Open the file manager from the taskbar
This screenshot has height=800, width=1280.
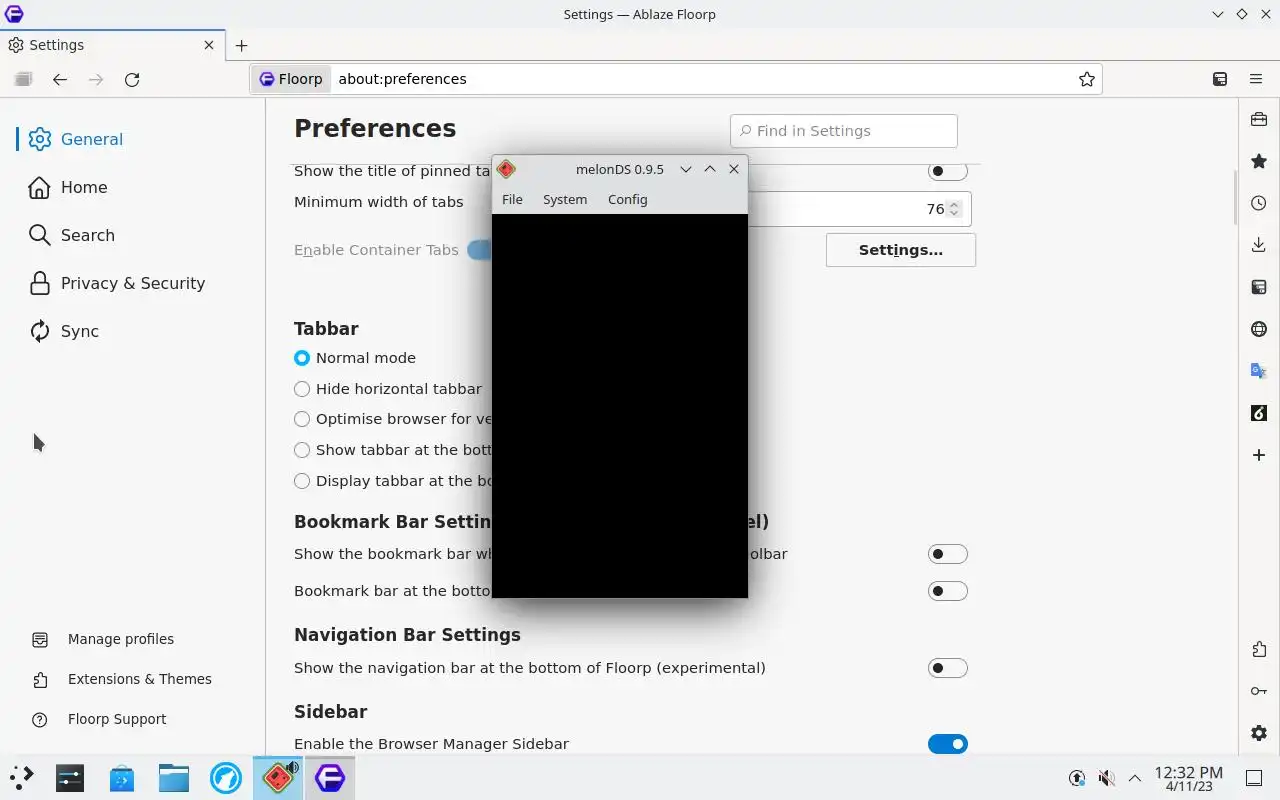click(174, 777)
